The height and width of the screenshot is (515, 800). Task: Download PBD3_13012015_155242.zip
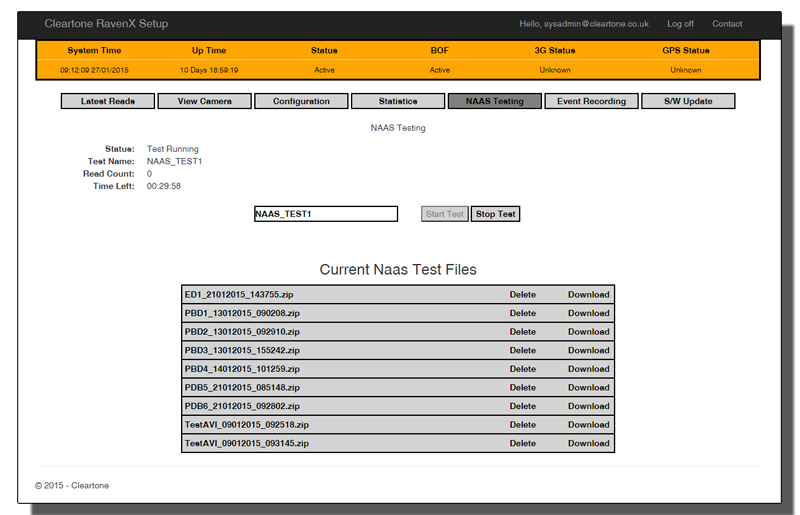588,350
